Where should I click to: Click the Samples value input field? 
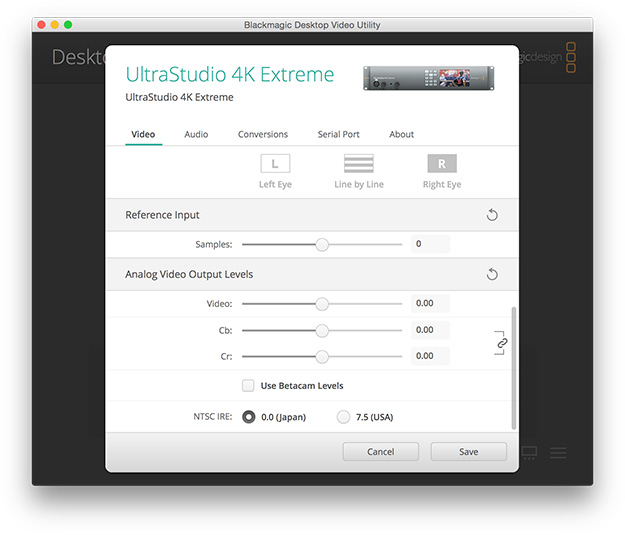tap(430, 244)
